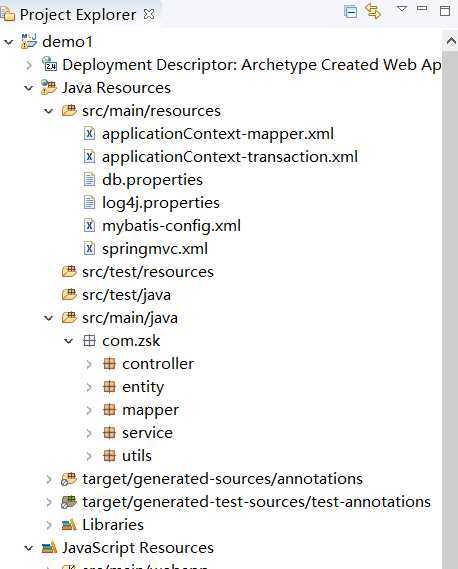
Task: Open the View Menu triangle dropdown
Action: pyautogui.click(x=402, y=9)
